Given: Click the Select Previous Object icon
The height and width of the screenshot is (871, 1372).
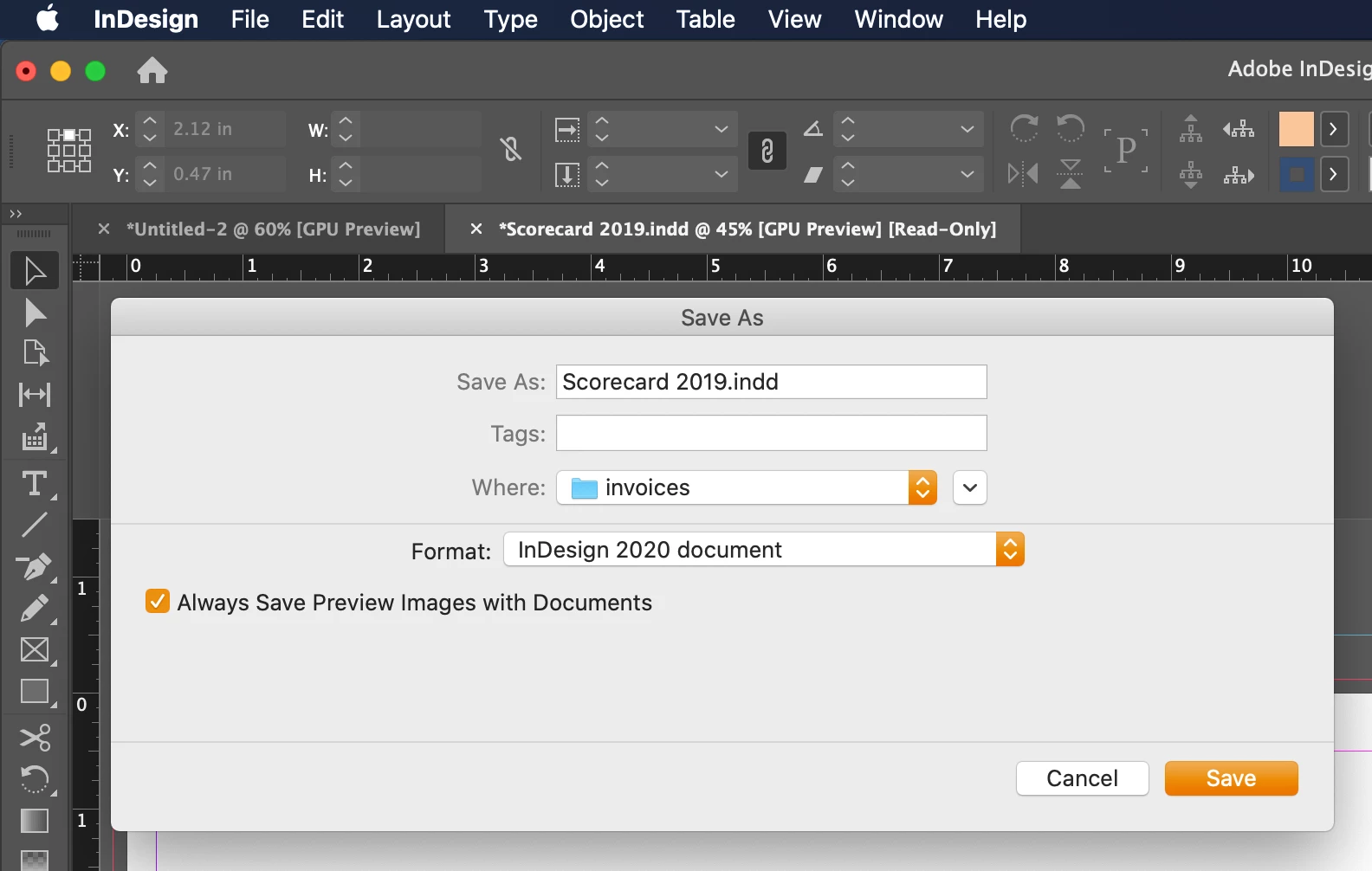Looking at the screenshot, I should [1239, 129].
